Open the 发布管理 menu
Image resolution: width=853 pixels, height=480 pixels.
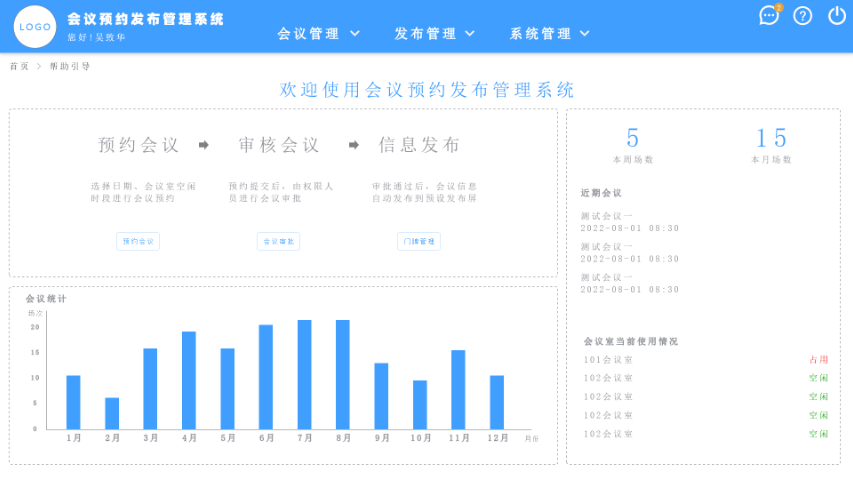click(x=434, y=34)
